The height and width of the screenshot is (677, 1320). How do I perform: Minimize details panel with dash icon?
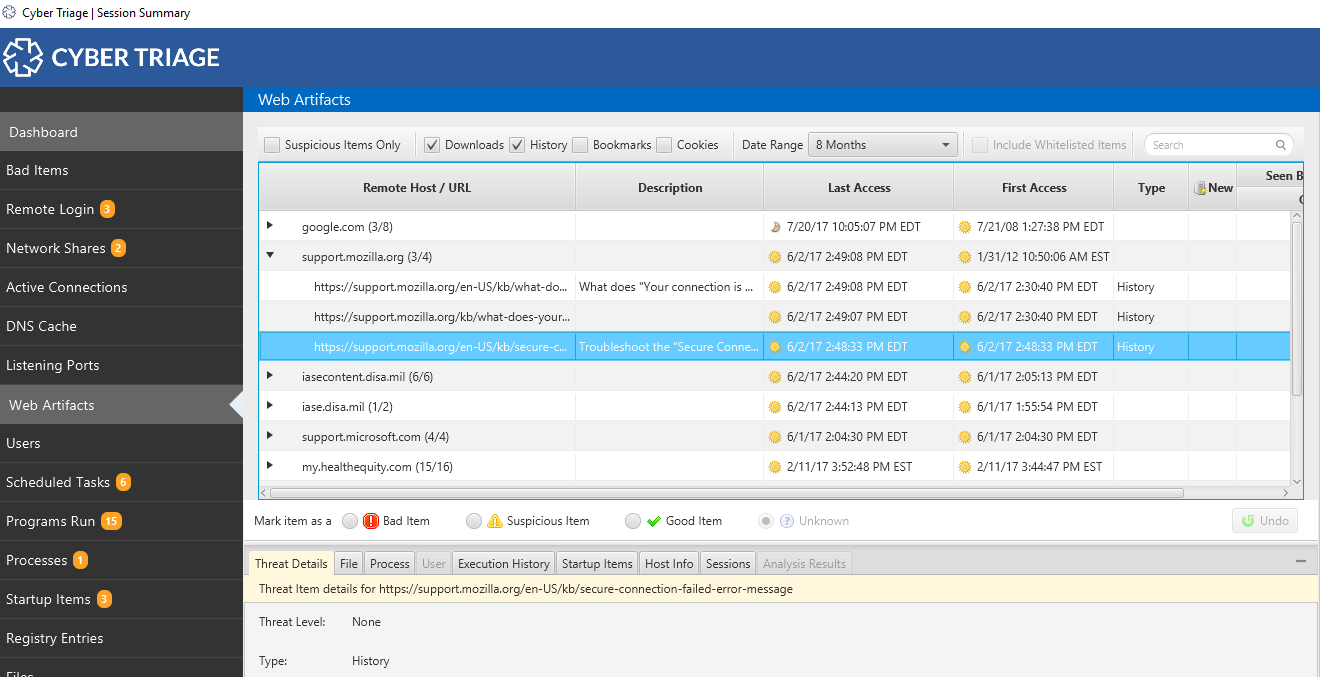pos(1301,562)
